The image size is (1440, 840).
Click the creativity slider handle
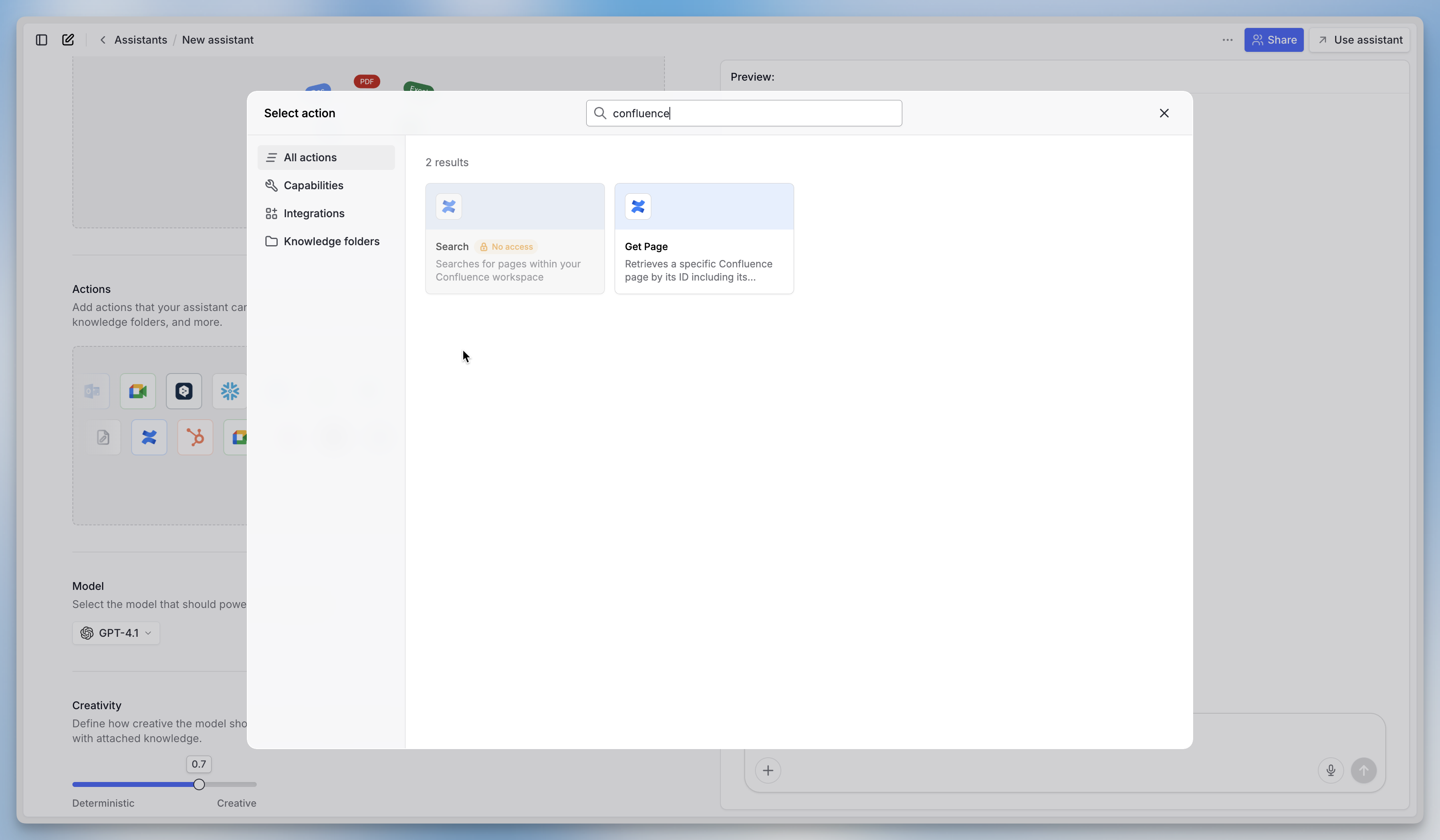(199, 784)
